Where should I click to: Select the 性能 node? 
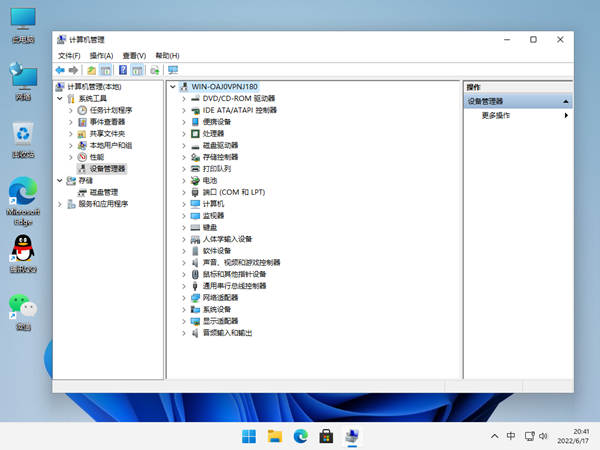[x=96, y=157]
